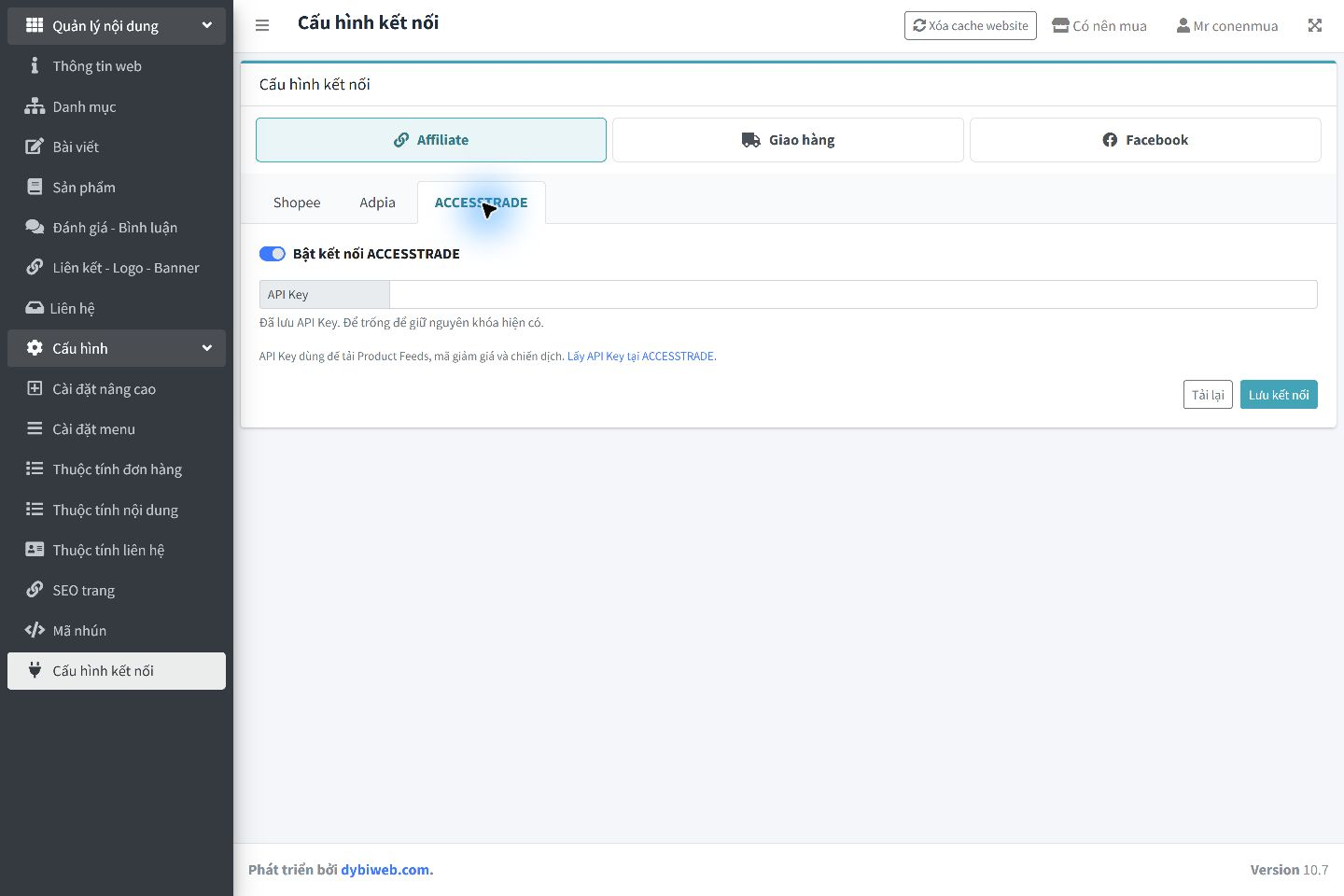Click the Xóa cache website button
1344x896 pixels.
point(971,26)
